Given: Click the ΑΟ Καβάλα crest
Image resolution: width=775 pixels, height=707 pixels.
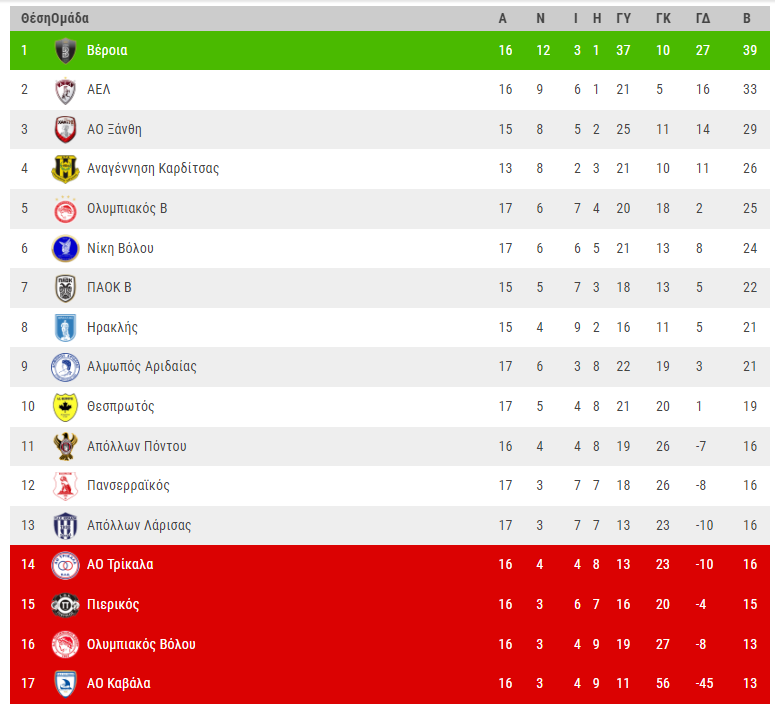Looking at the screenshot, I should [x=65, y=684].
